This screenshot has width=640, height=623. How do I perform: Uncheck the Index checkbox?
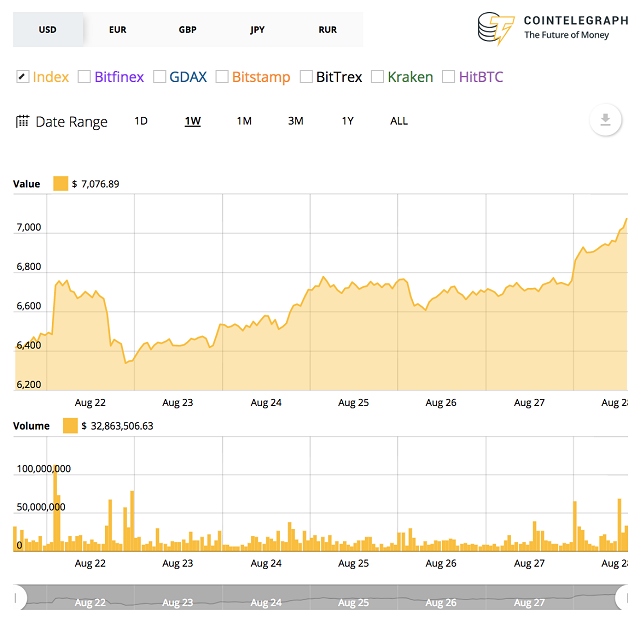(x=23, y=76)
